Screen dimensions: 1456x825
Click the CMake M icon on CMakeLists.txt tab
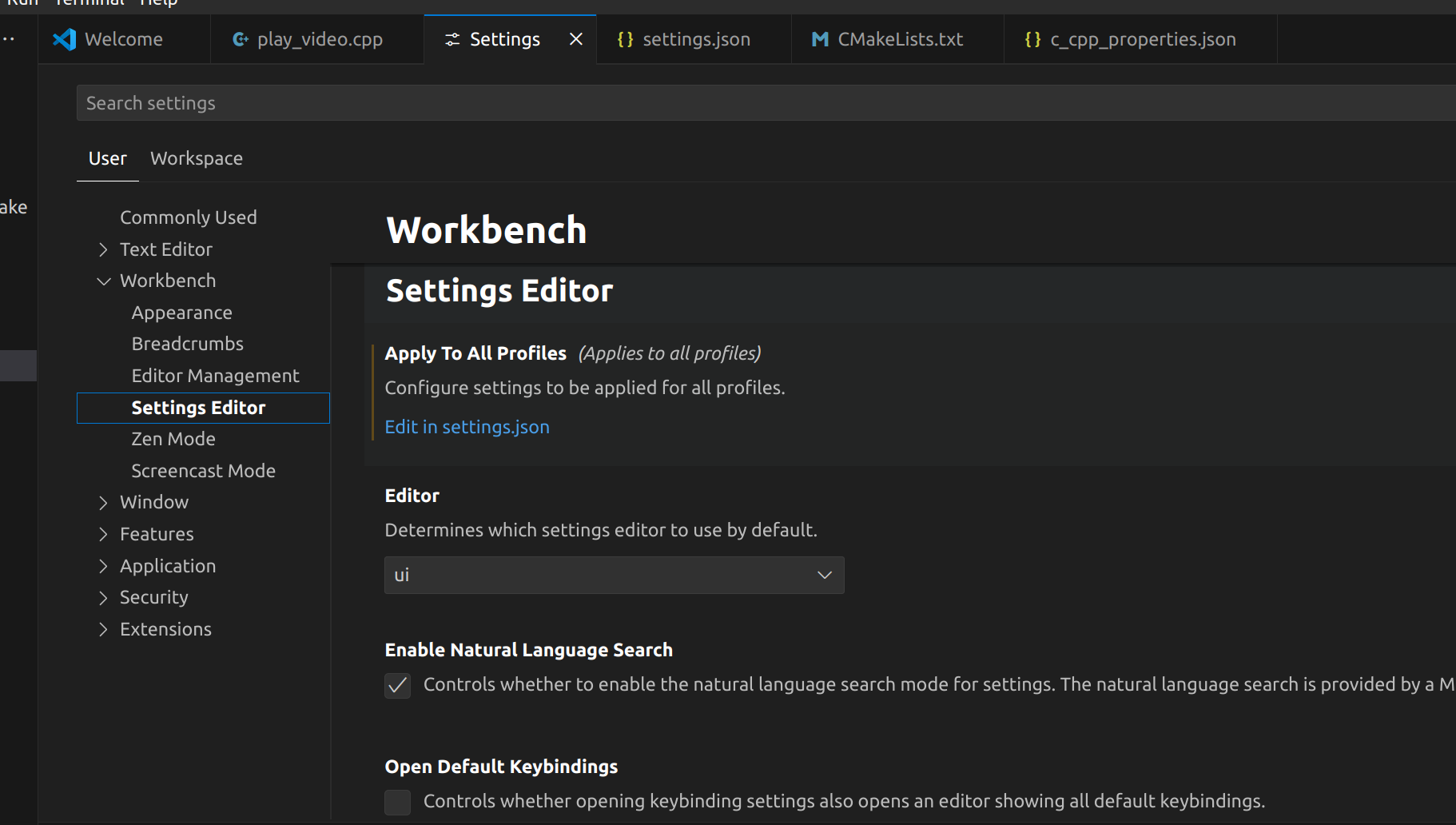[x=820, y=39]
